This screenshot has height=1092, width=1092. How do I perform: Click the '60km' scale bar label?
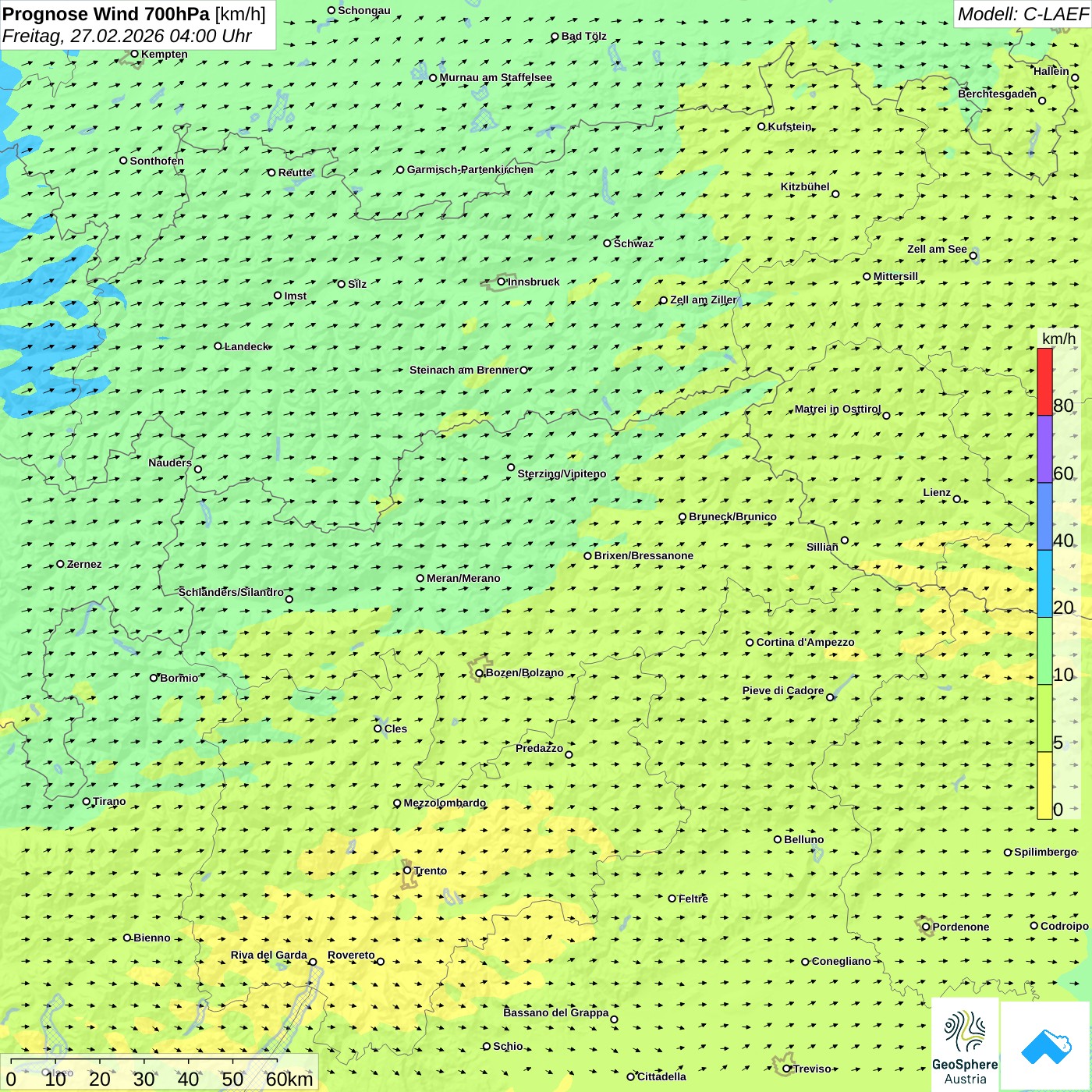coord(289,1079)
